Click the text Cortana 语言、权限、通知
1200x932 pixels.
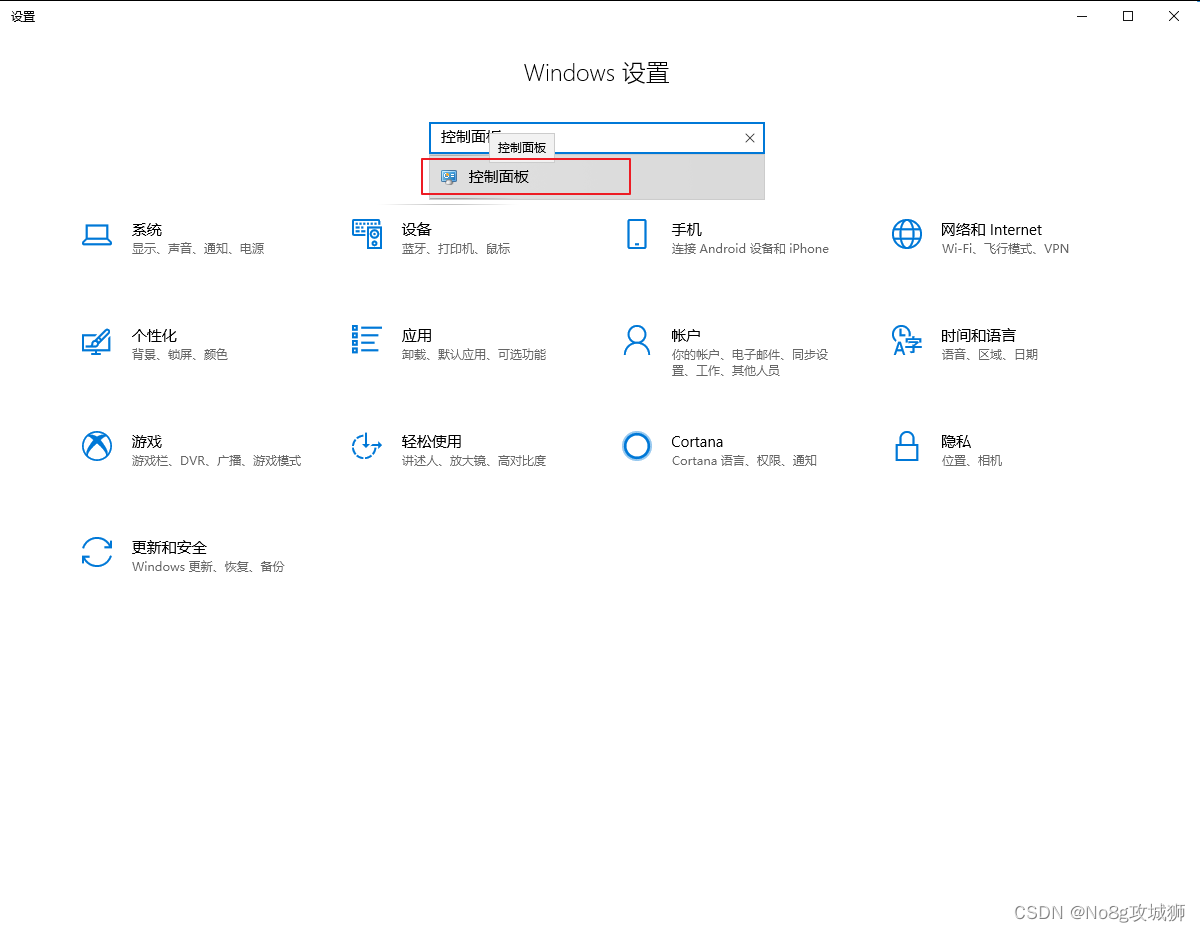coord(744,461)
